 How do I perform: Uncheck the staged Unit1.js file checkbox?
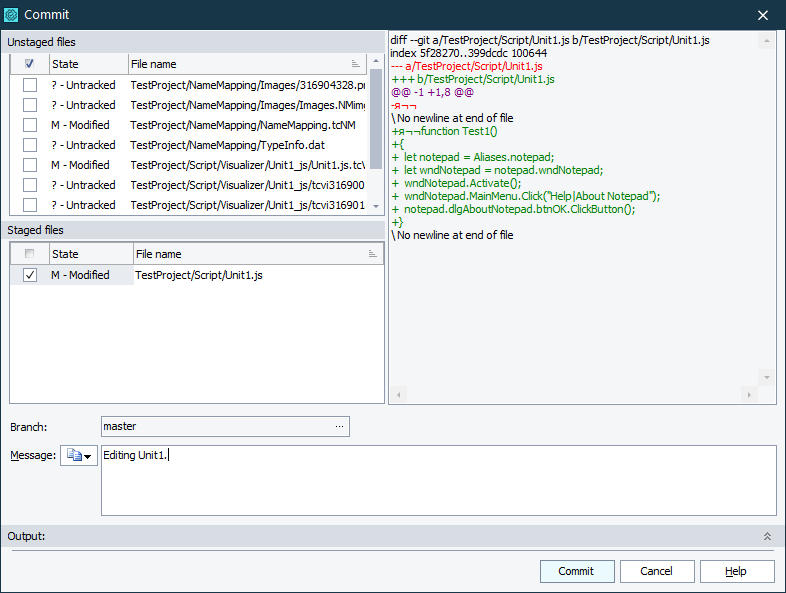[x=30, y=275]
